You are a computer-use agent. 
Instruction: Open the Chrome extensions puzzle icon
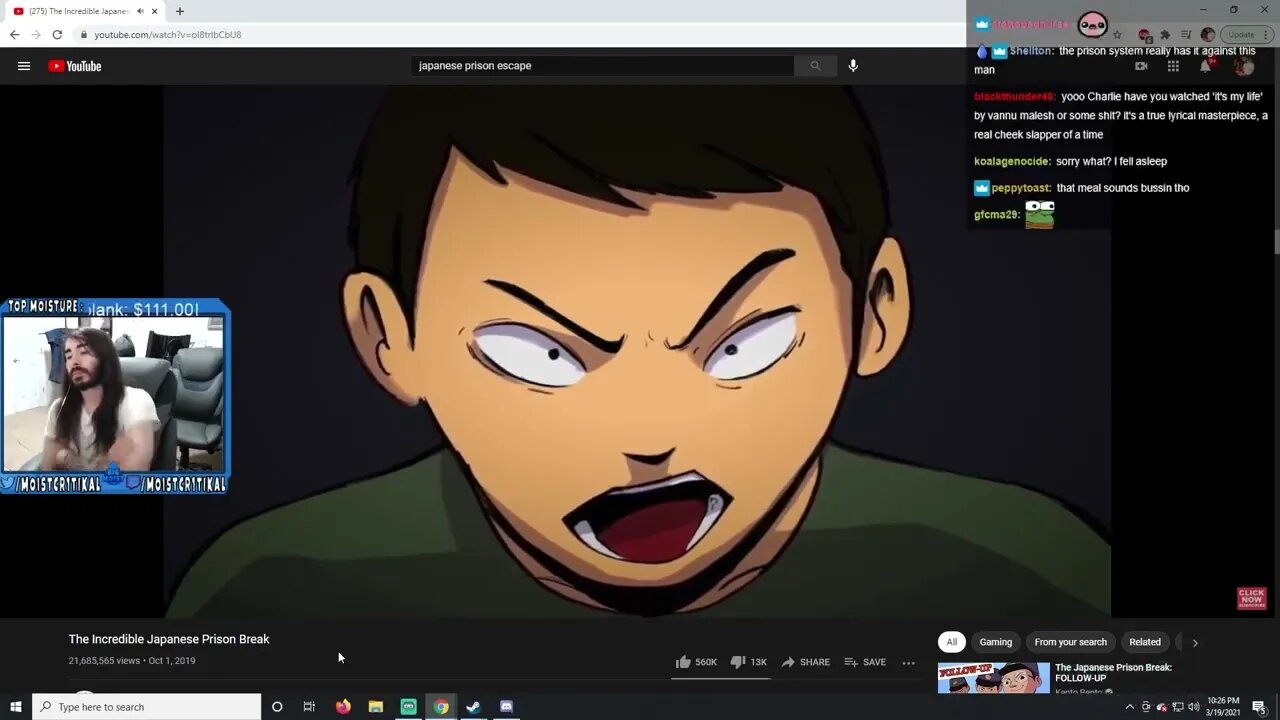pos(1165,34)
